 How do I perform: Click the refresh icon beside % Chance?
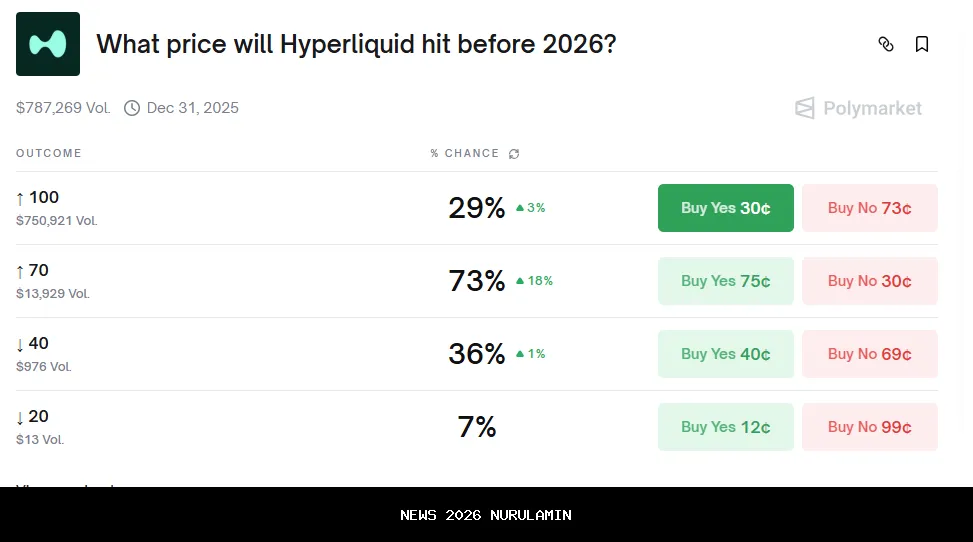point(514,154)
